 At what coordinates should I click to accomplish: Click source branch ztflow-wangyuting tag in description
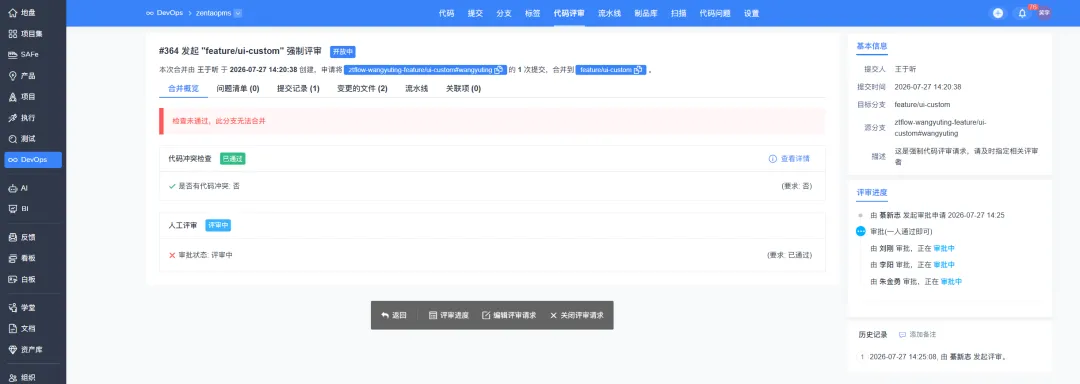(x=426, y=70)
